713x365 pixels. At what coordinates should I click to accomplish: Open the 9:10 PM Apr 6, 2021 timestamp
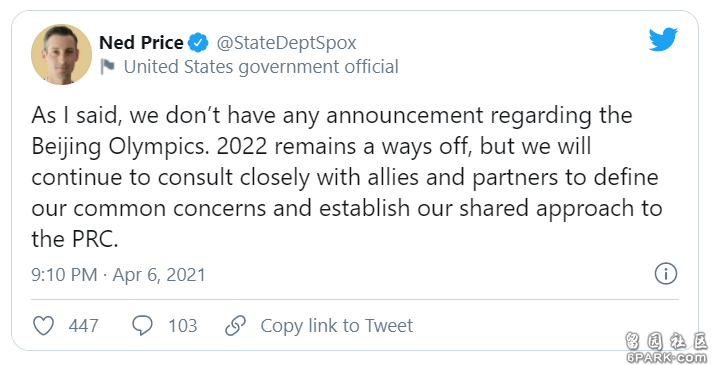point(118,275)
